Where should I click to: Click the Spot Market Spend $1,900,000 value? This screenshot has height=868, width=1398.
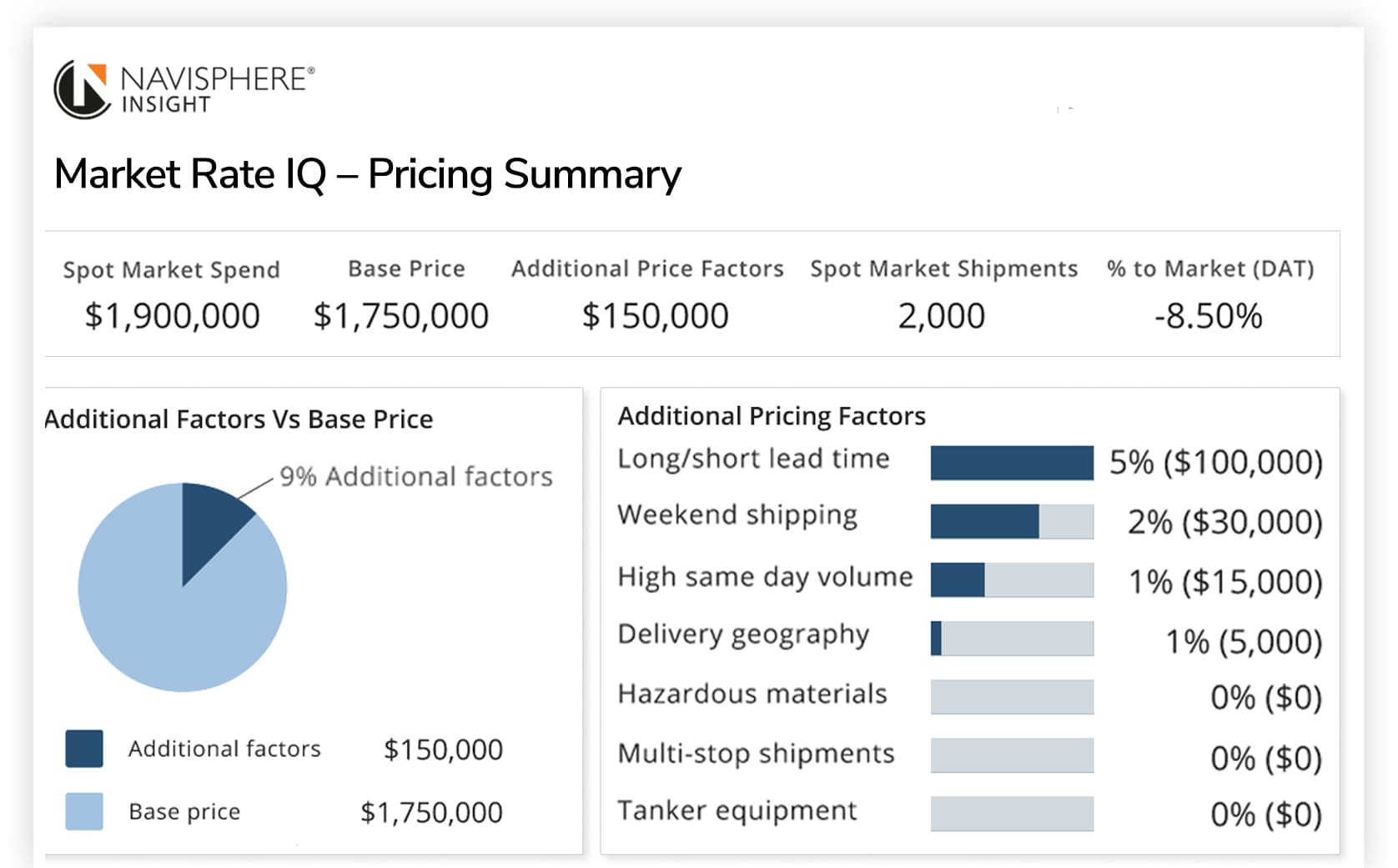pos(172,316)
